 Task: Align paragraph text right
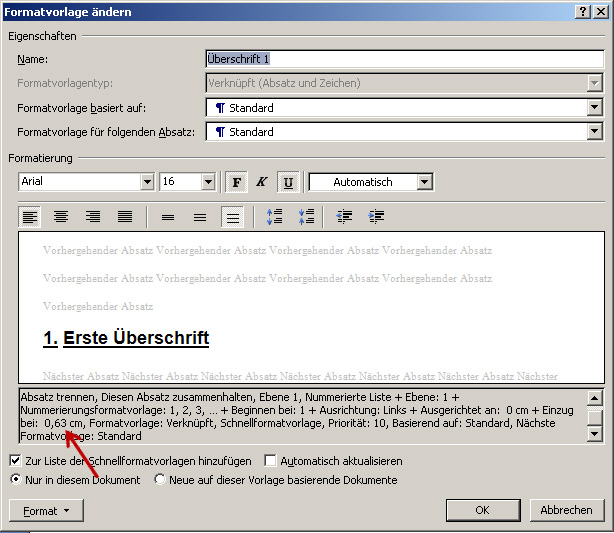(x=93, y=216)
